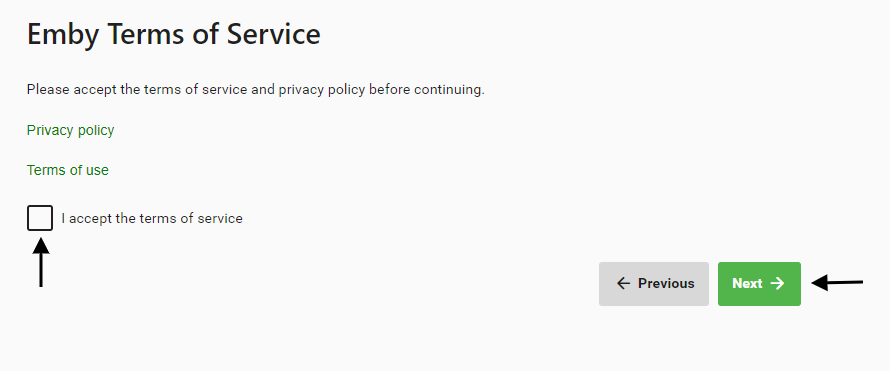The image size is (890, 371).
Task: Open the Privacy policy link
Action: point(70,130)
